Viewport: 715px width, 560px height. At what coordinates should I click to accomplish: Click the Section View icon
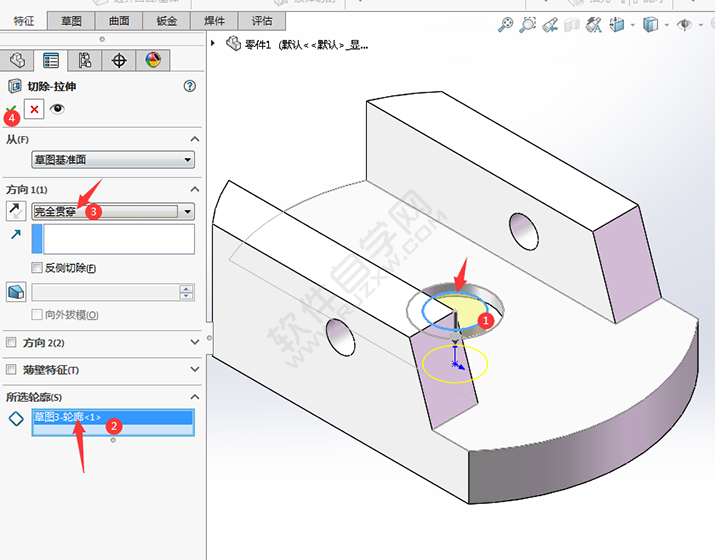point(572,25)
